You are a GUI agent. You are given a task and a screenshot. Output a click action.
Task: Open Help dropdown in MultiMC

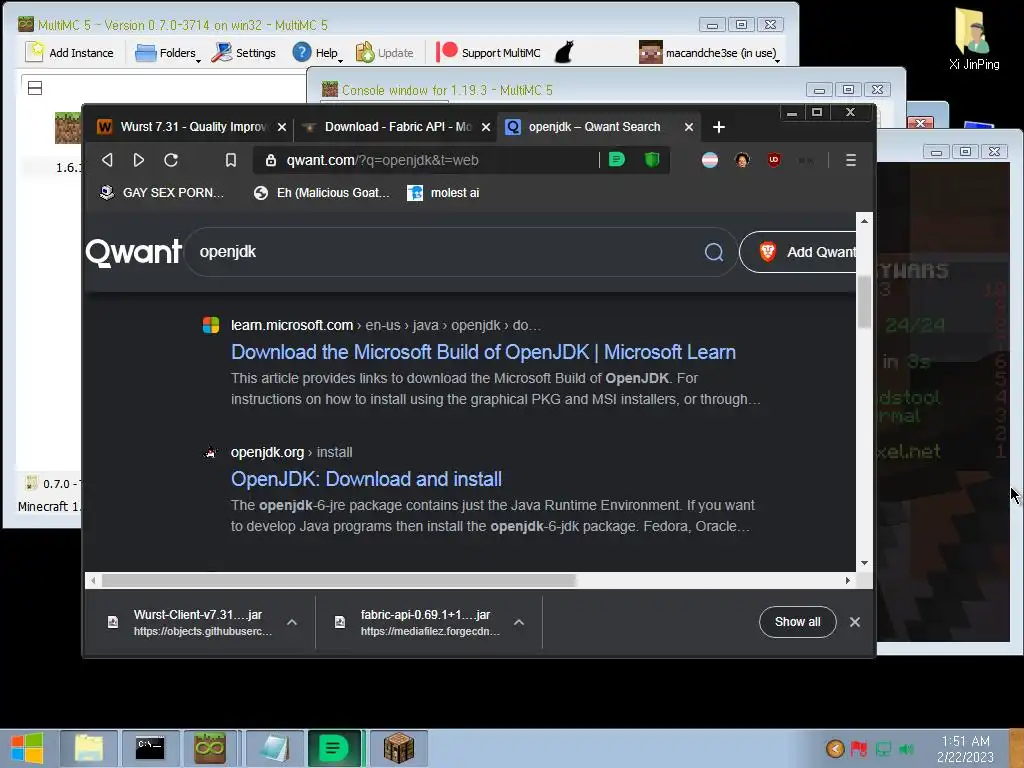pos(317,53)
